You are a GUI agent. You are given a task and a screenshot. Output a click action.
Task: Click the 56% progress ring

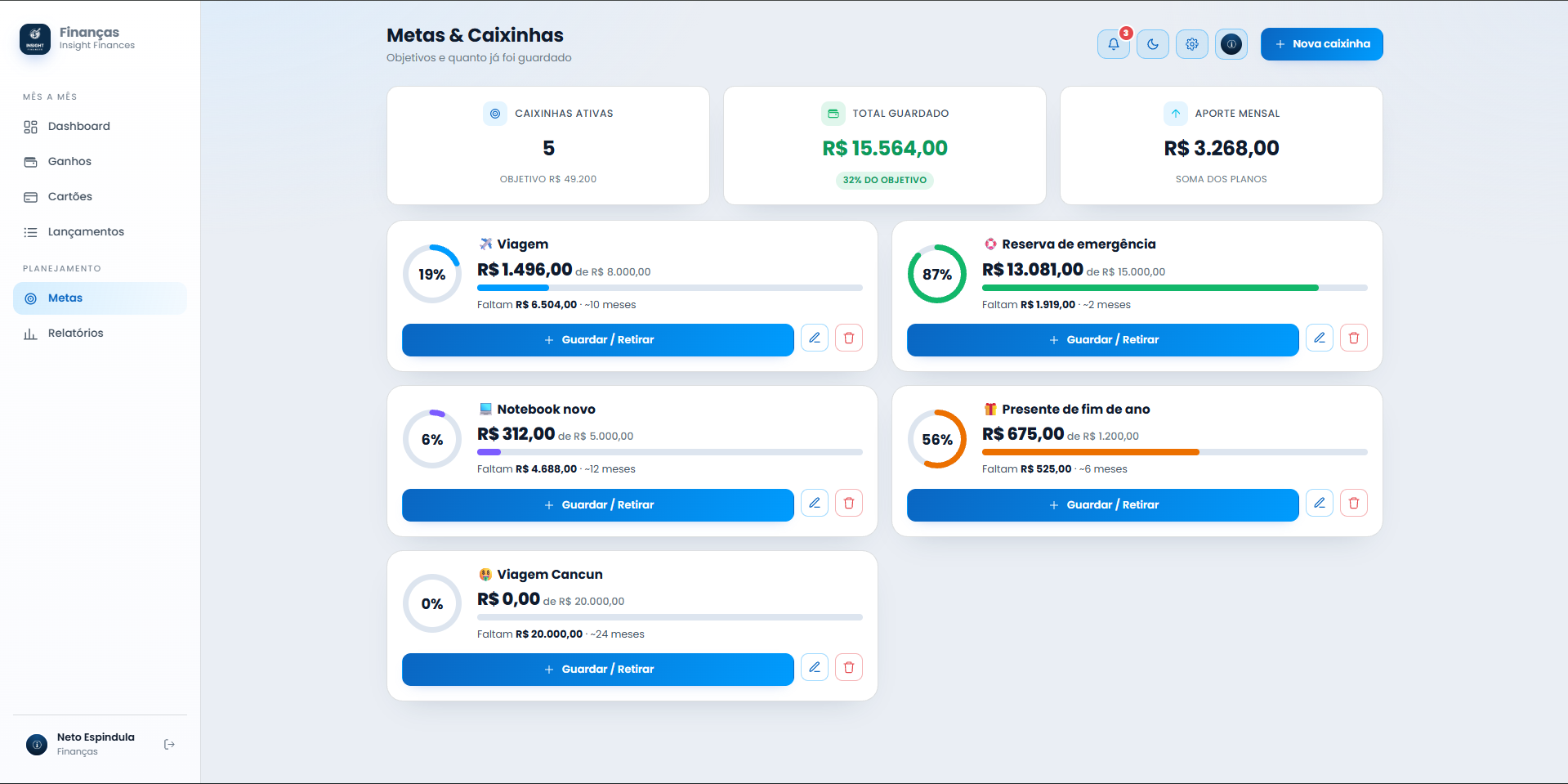[x=937, y=439]
